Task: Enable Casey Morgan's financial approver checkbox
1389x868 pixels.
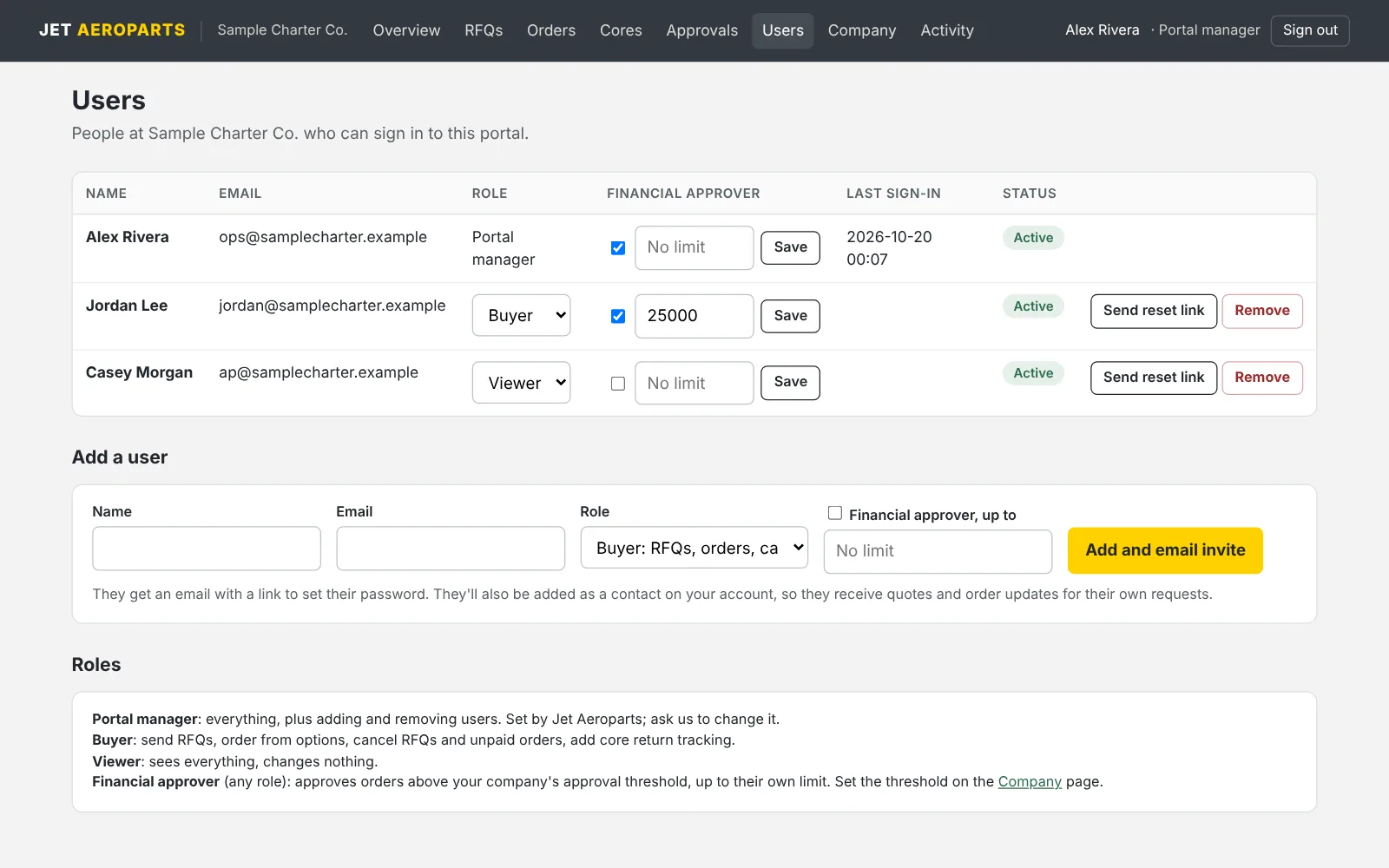Action: click(618, 384)
